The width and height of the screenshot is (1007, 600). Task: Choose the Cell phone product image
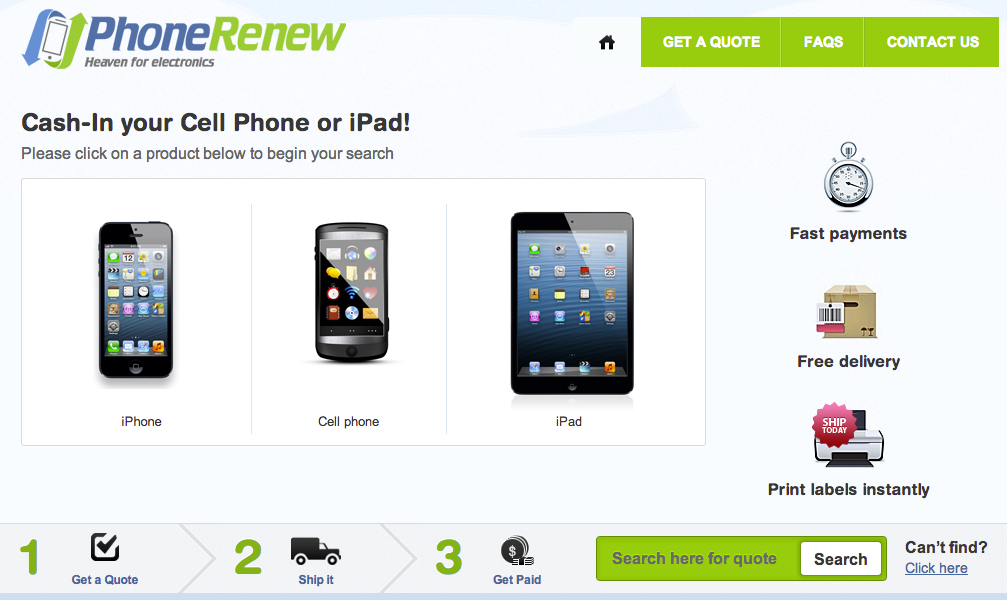click(x=351, y=294)
